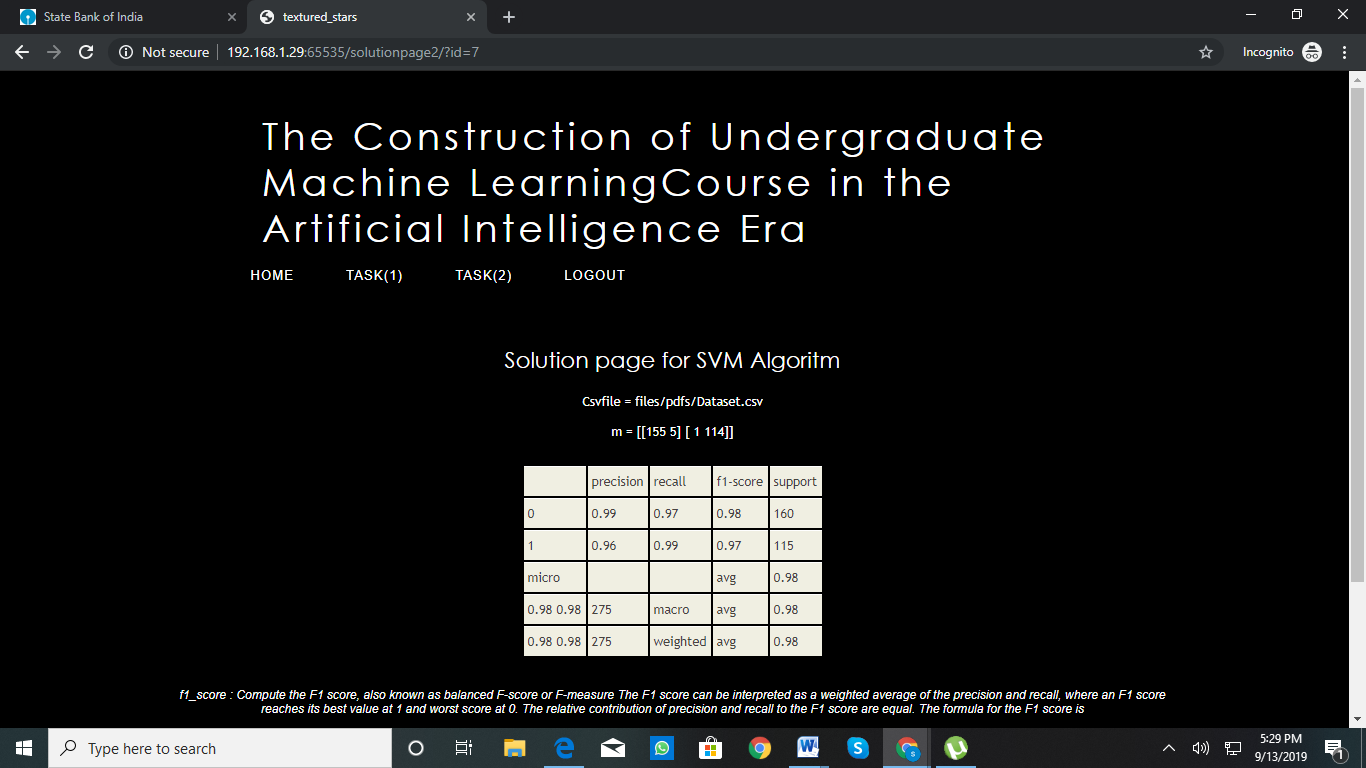Image resolution: width=1366 pixels, height=768 pixels.
Task: Click the support column header
Action: [795, 481]
